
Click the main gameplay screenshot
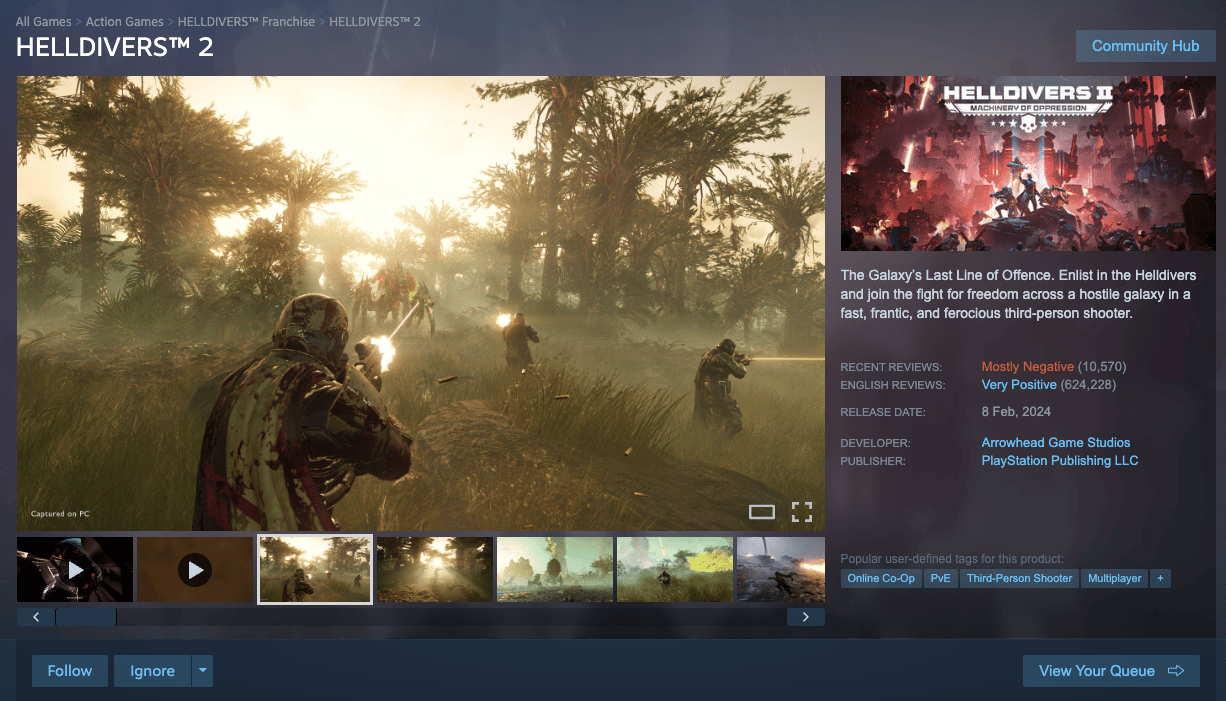click(x=421, y=303)
